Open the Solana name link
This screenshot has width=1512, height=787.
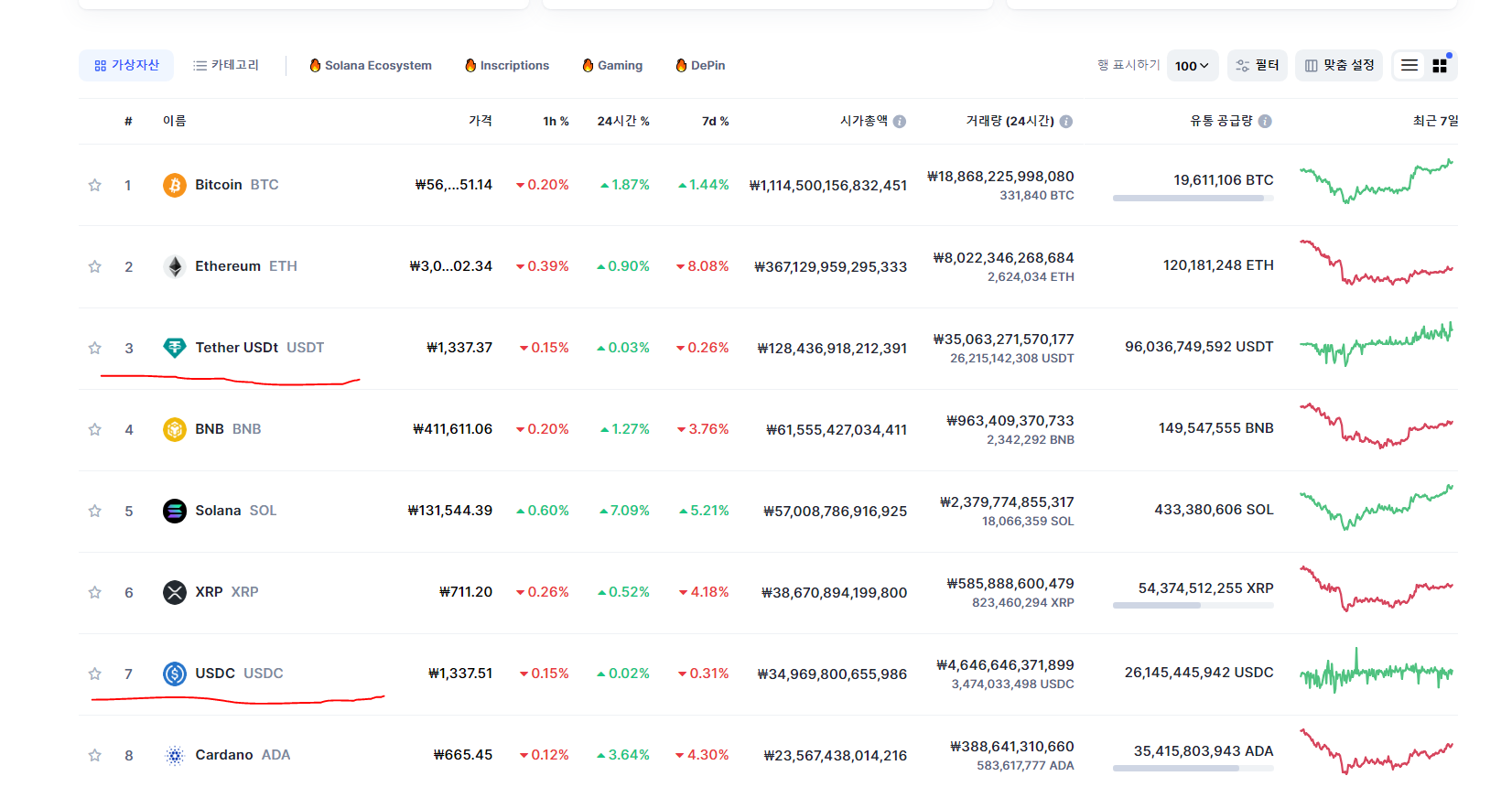218,511
